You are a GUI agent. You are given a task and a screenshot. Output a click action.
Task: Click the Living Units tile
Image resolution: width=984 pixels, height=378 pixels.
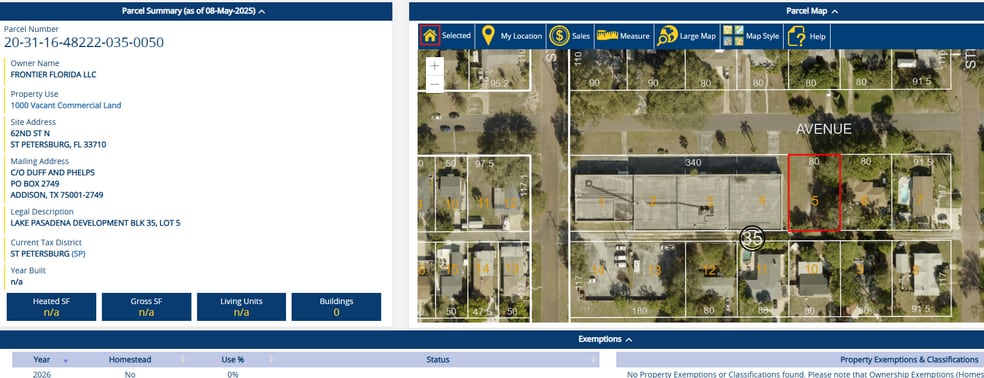[x=242, y=306]
